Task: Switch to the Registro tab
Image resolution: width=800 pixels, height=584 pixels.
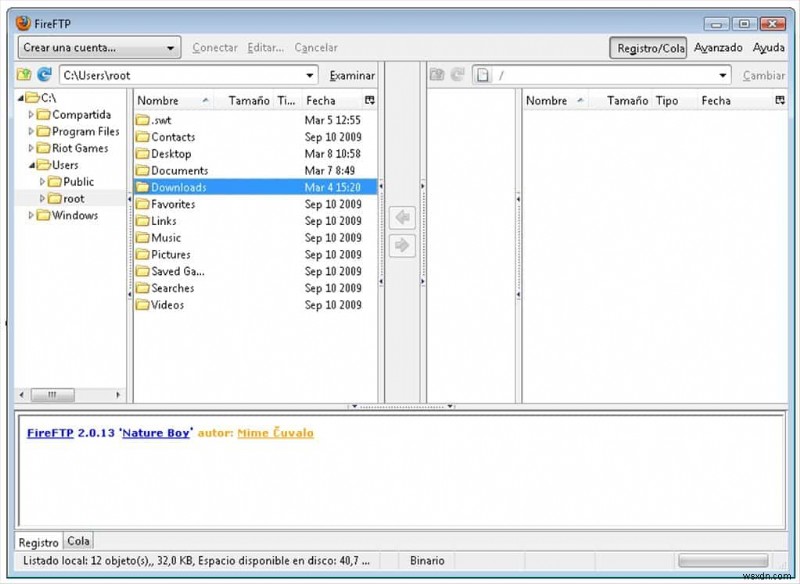Action: (x=38, y=542)
